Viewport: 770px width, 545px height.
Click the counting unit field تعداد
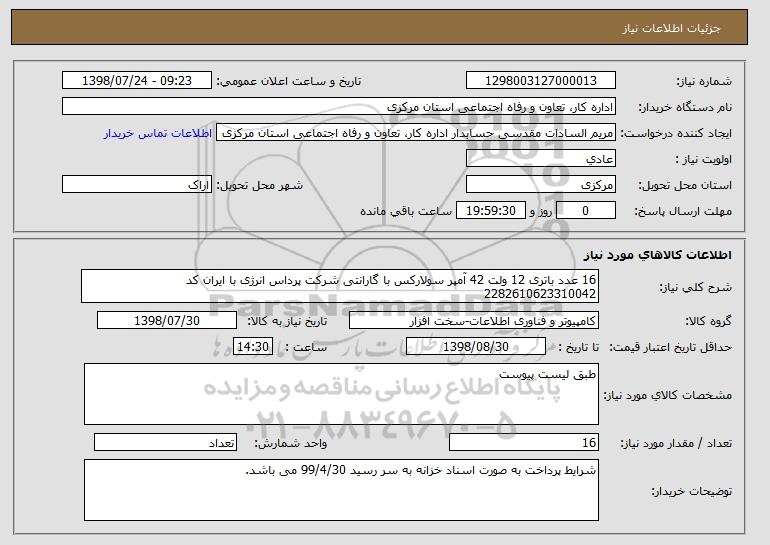[x=165, y=442]
